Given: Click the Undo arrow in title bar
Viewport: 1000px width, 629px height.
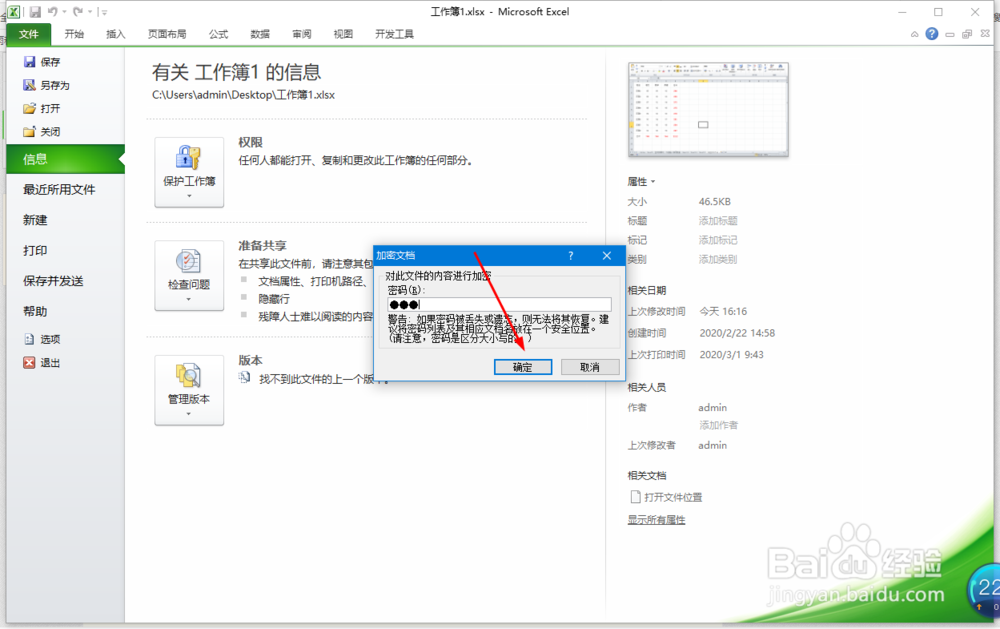Looking at the screenshot, I should click(x=52, y=11).
